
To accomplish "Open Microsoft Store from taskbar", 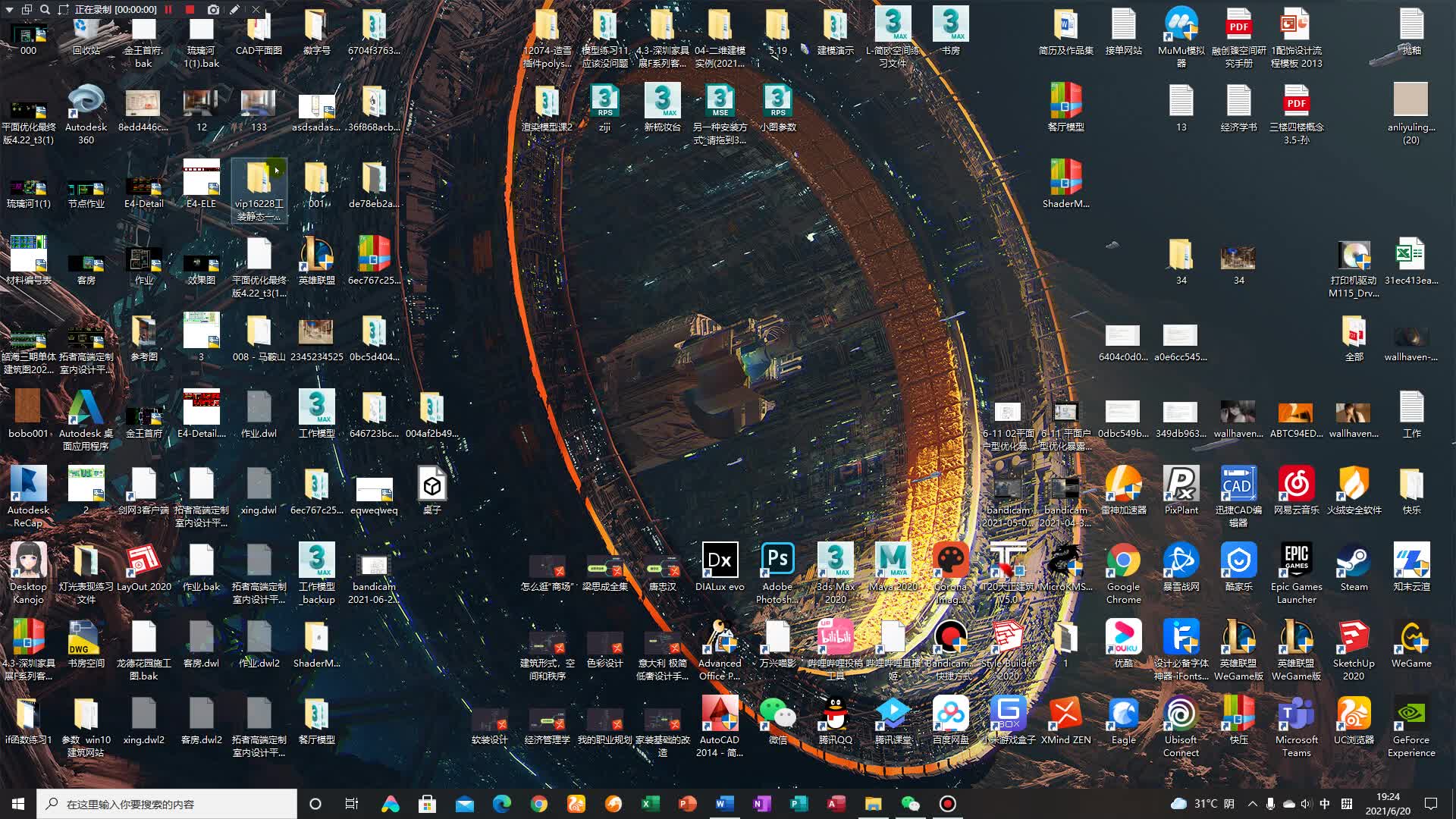I will (x=427, y=804).
